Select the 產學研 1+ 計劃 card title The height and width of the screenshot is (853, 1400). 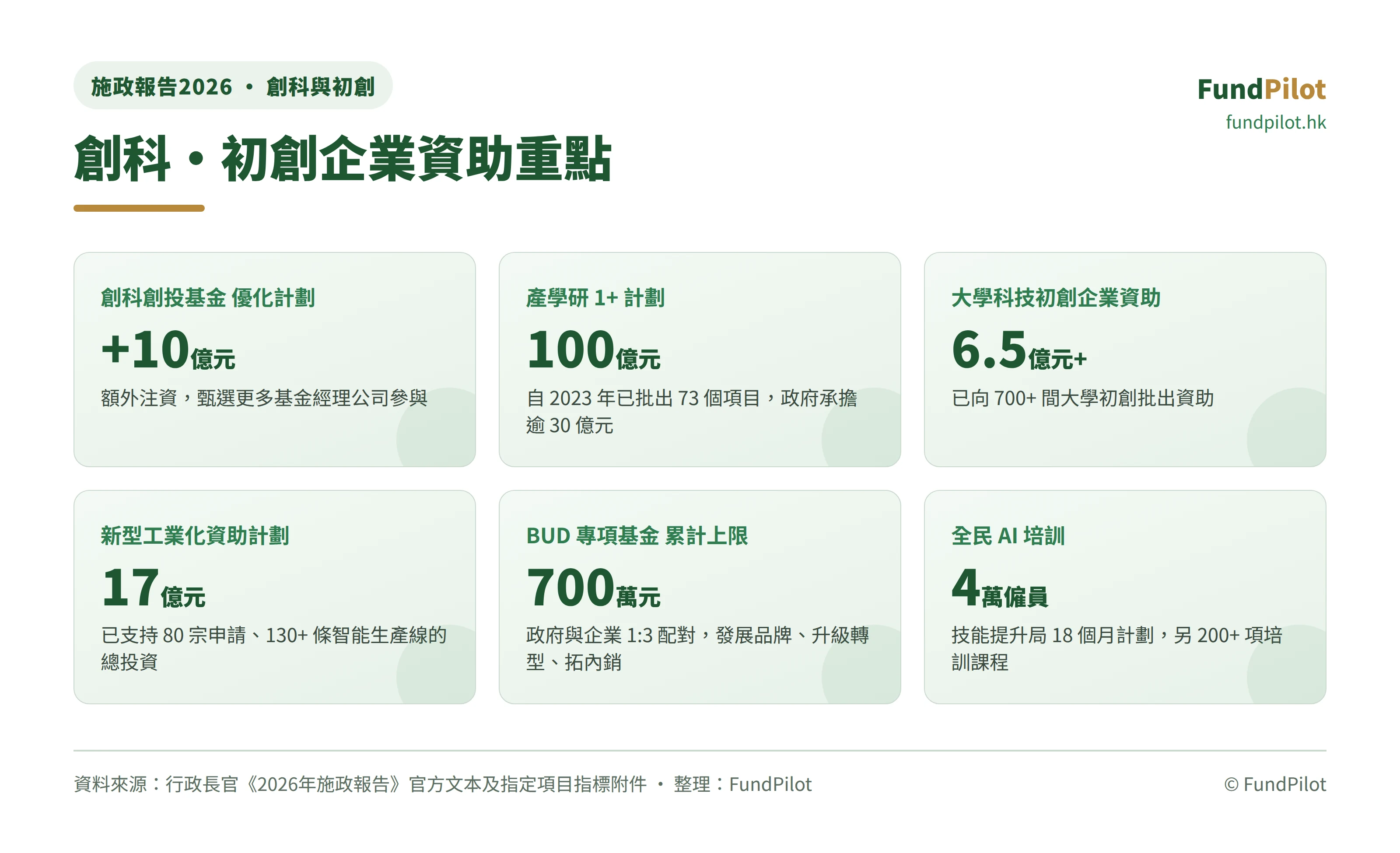pos(595,297)
